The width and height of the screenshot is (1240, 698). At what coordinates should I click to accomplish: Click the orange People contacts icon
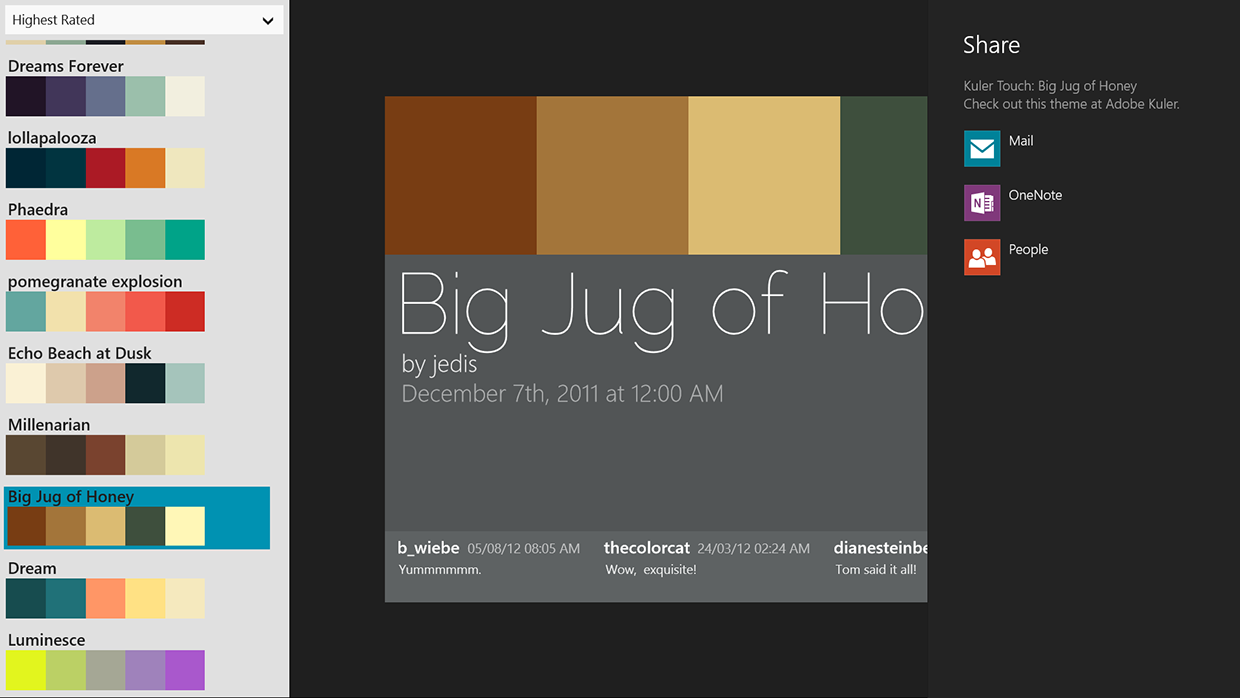(x=981, y=256)
